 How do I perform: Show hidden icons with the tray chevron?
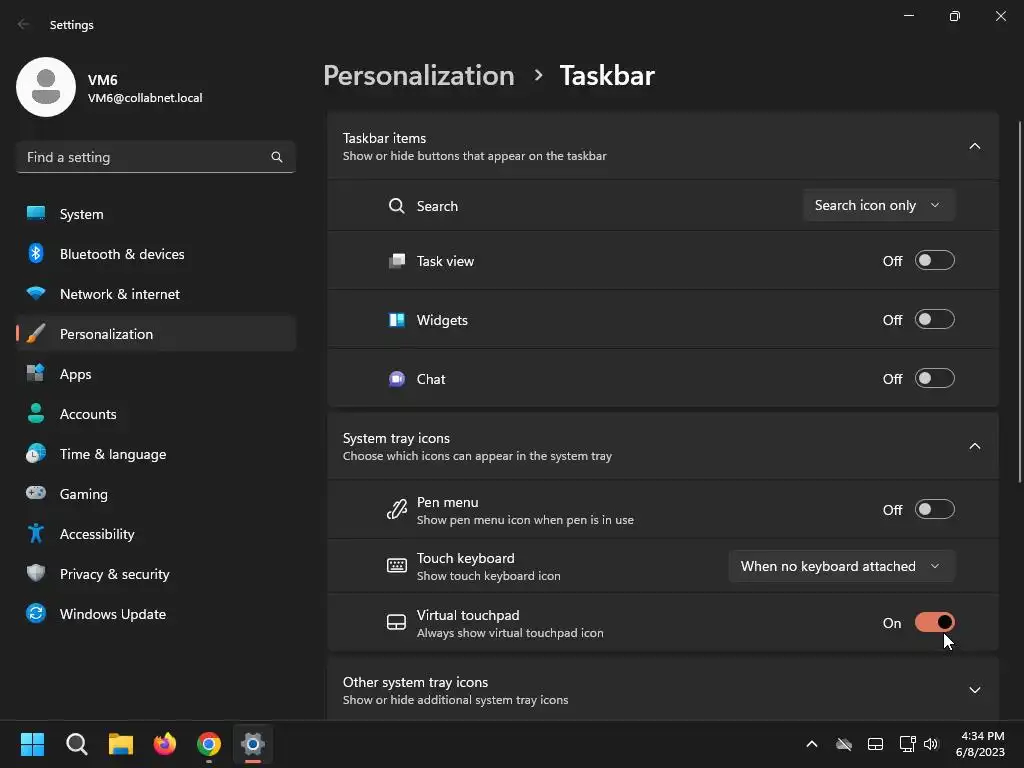coord(812,744)
